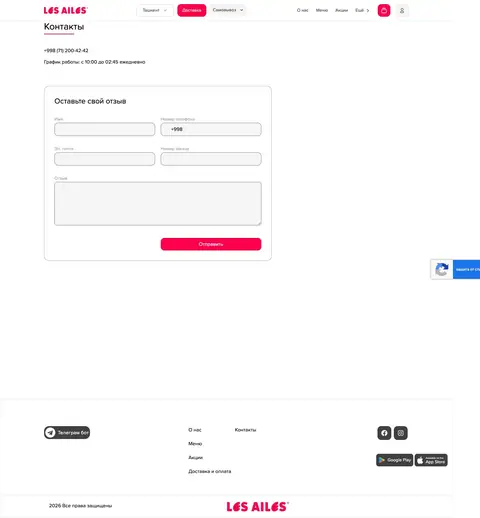Open the App Store badge
This screenshot has height=518, width=480.
(x=431, y=460)
